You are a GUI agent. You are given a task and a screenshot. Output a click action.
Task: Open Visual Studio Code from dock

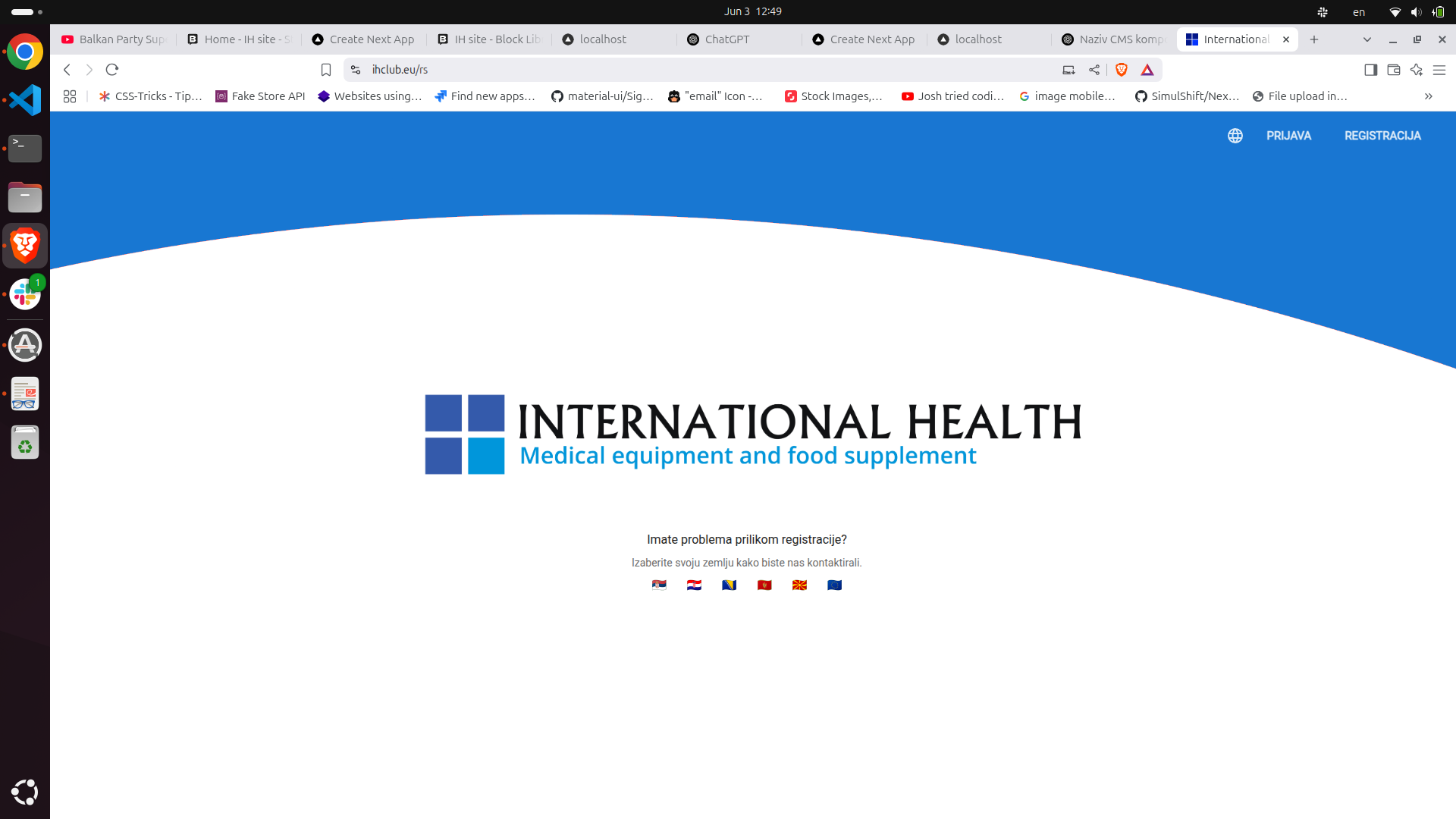tap(25, 100)
